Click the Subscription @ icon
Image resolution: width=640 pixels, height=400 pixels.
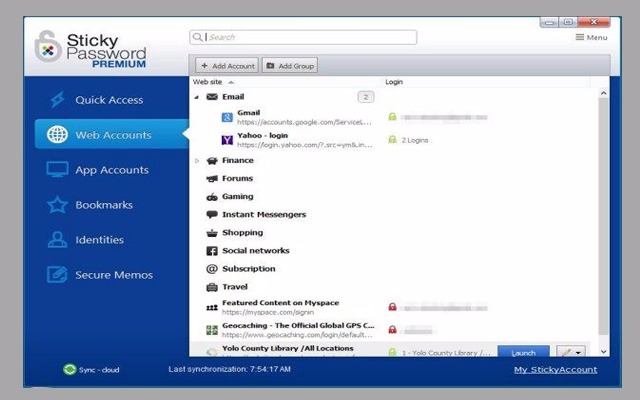coord(212,269)
